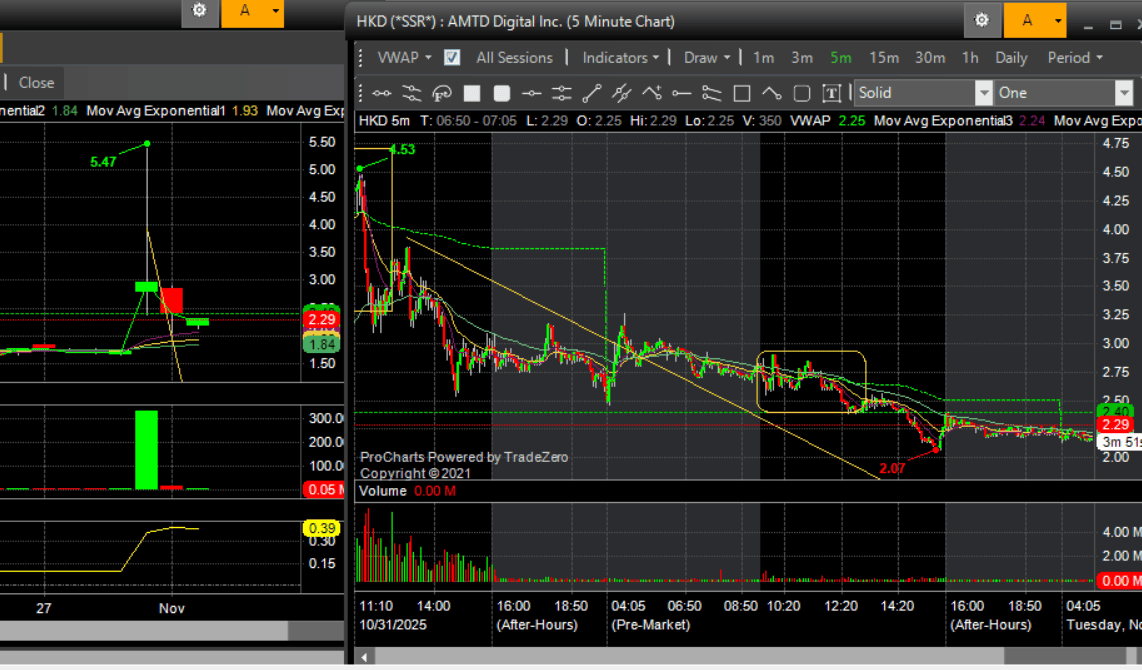Open left chart window settings gear

point(200,11)
